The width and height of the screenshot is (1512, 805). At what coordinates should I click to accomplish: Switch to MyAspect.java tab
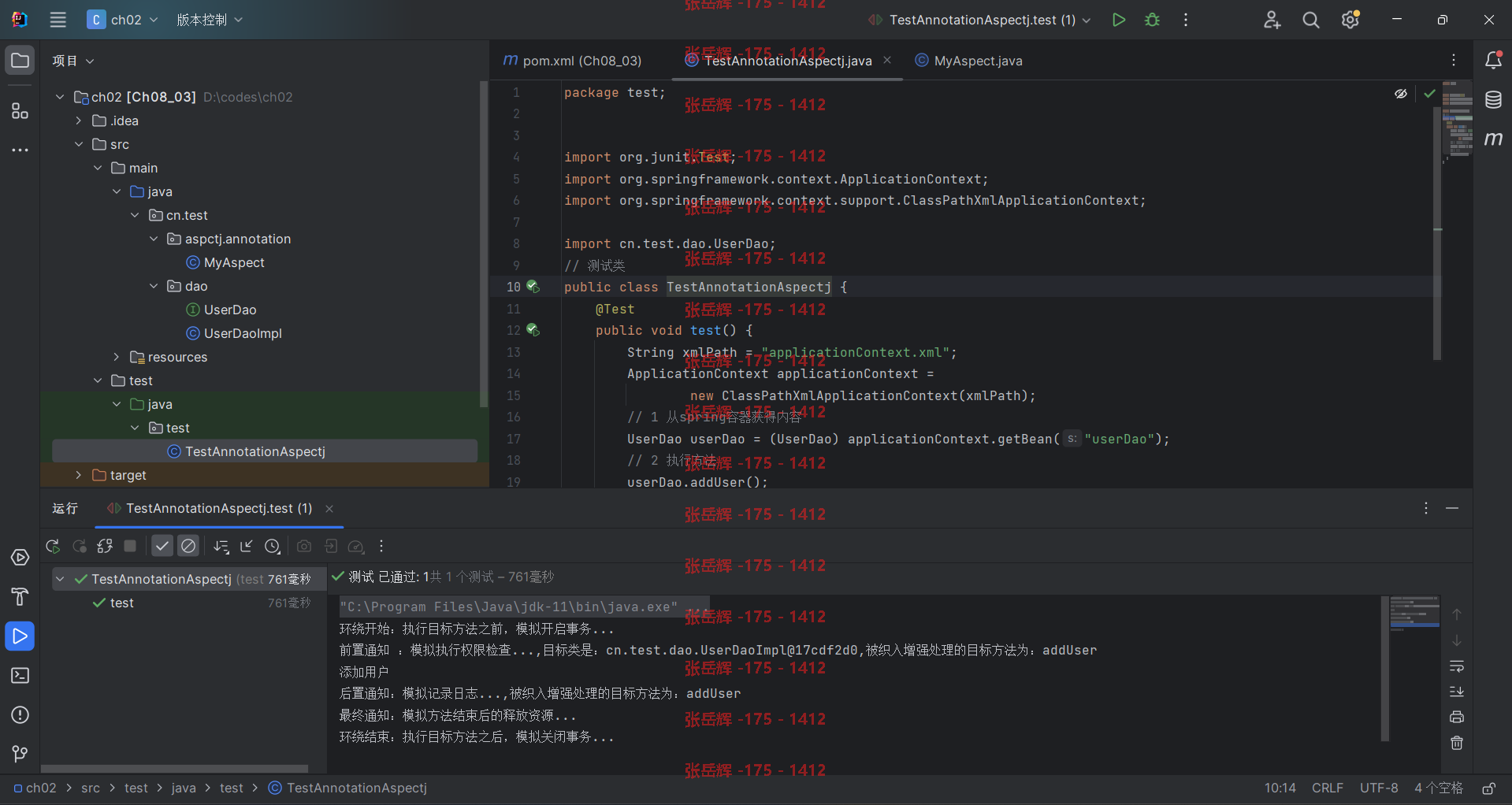969,61
